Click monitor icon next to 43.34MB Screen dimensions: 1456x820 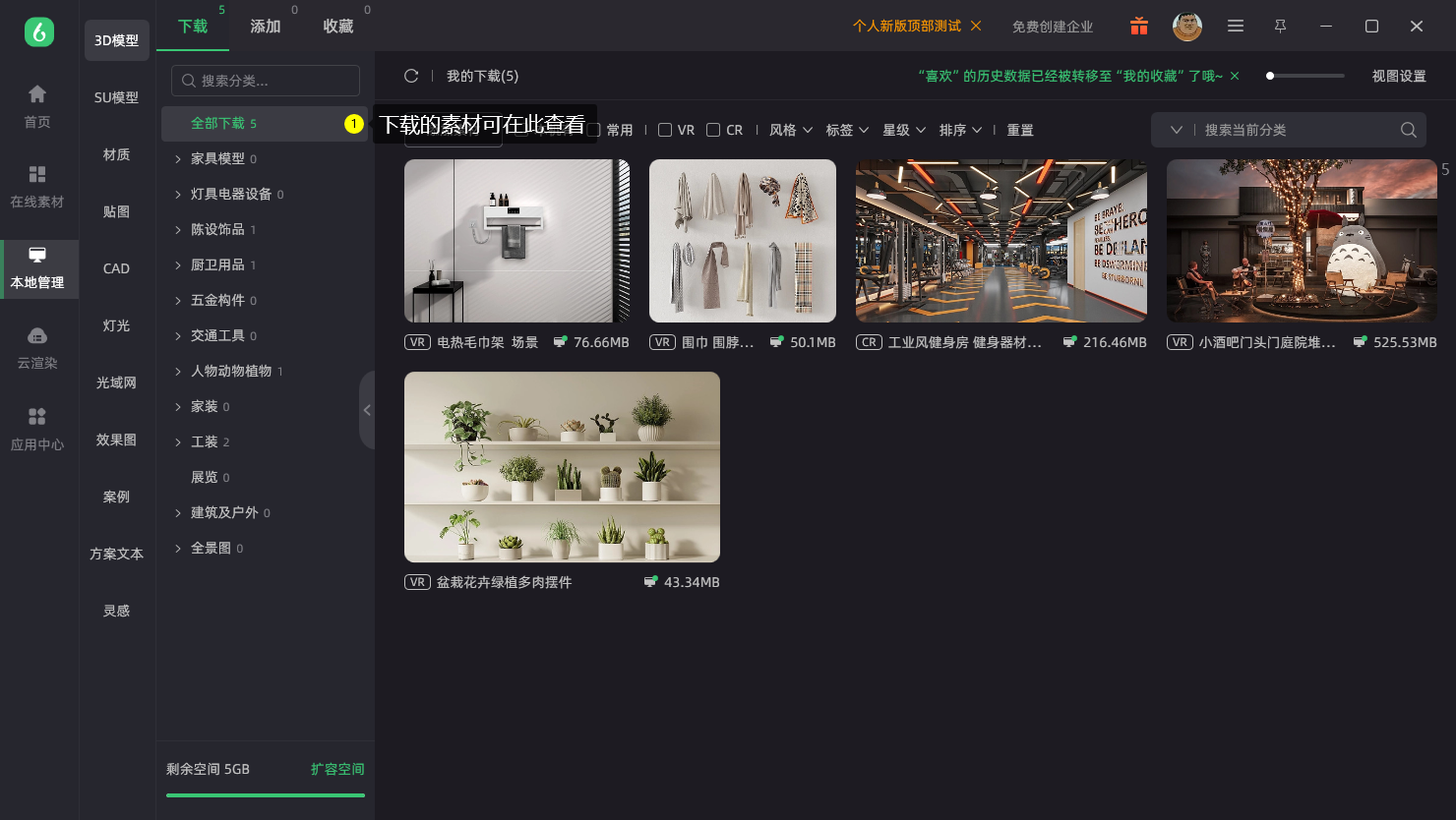[x=650, y=582]
